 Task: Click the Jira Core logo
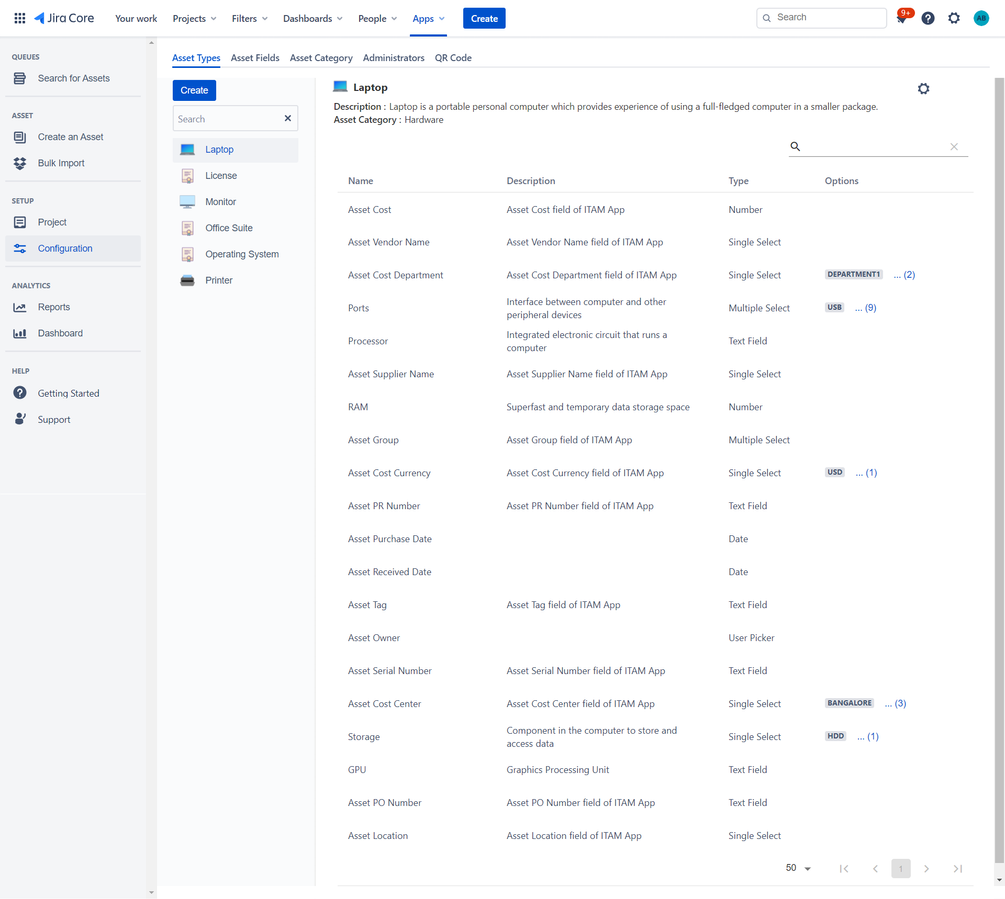pyautogui.click(x=64, y=19)
